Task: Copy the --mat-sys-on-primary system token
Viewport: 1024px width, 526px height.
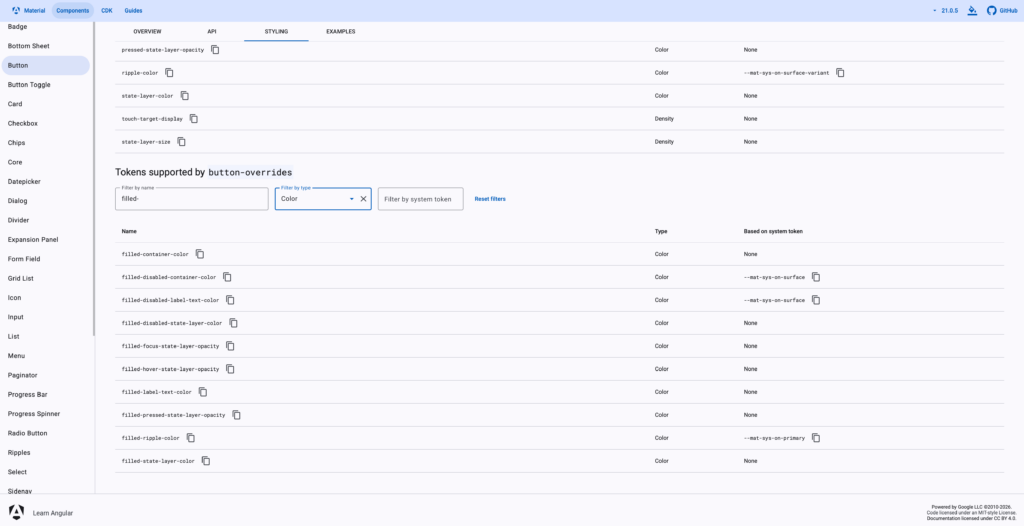Action: tap(816, 438)
